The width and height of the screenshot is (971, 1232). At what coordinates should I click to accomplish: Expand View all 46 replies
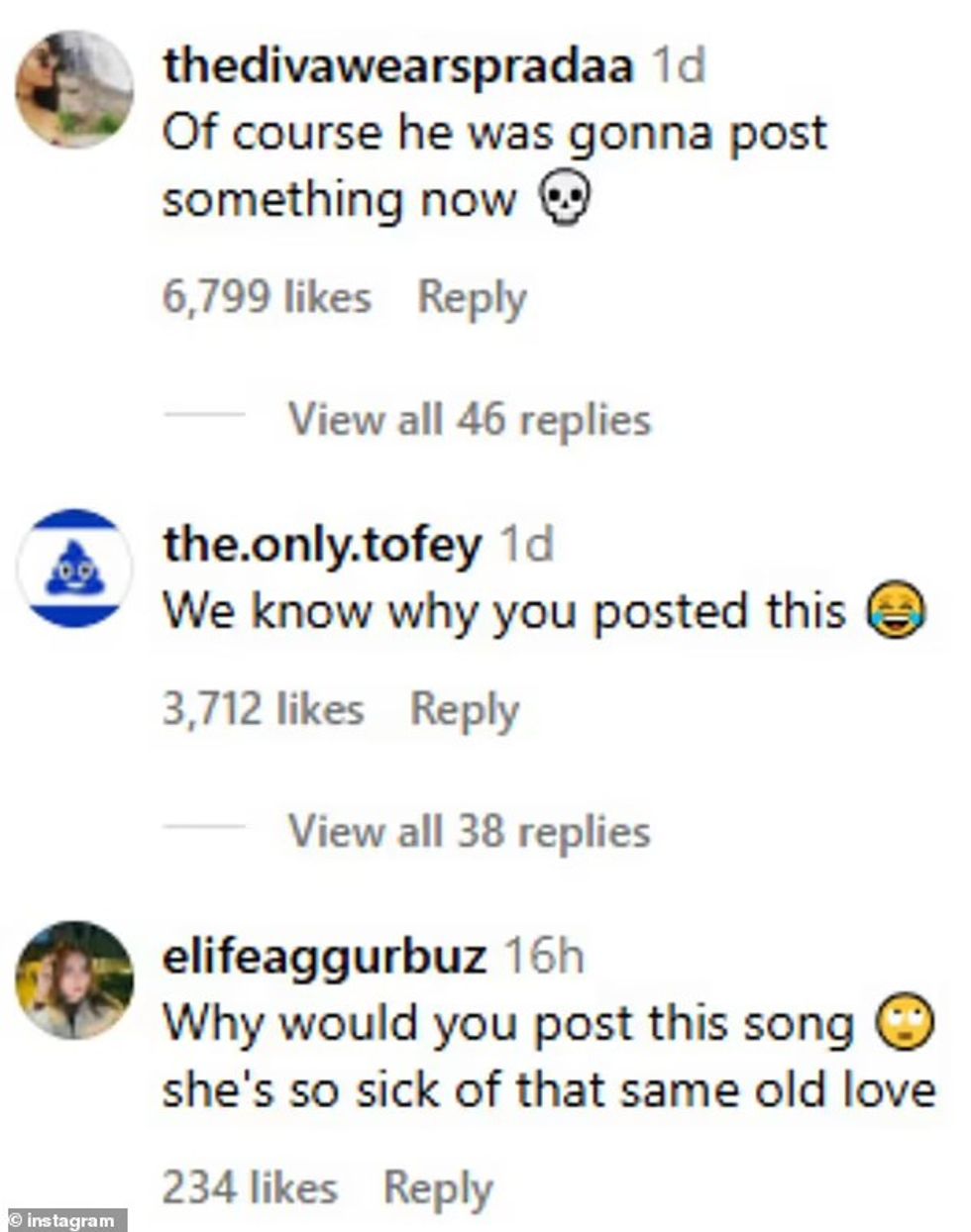click(469, 419)
